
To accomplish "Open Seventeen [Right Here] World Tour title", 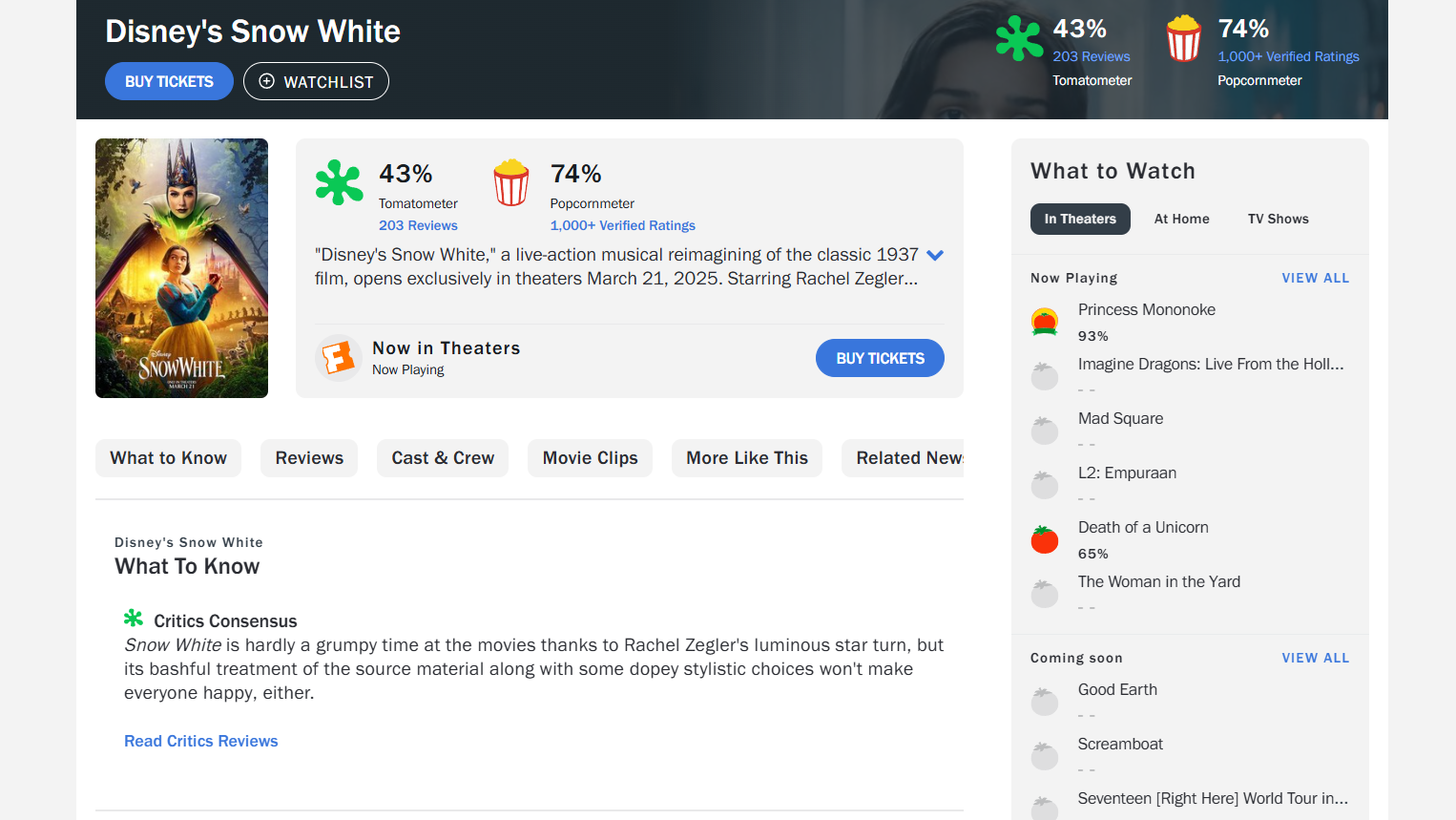I will [x=1213, y=798].
